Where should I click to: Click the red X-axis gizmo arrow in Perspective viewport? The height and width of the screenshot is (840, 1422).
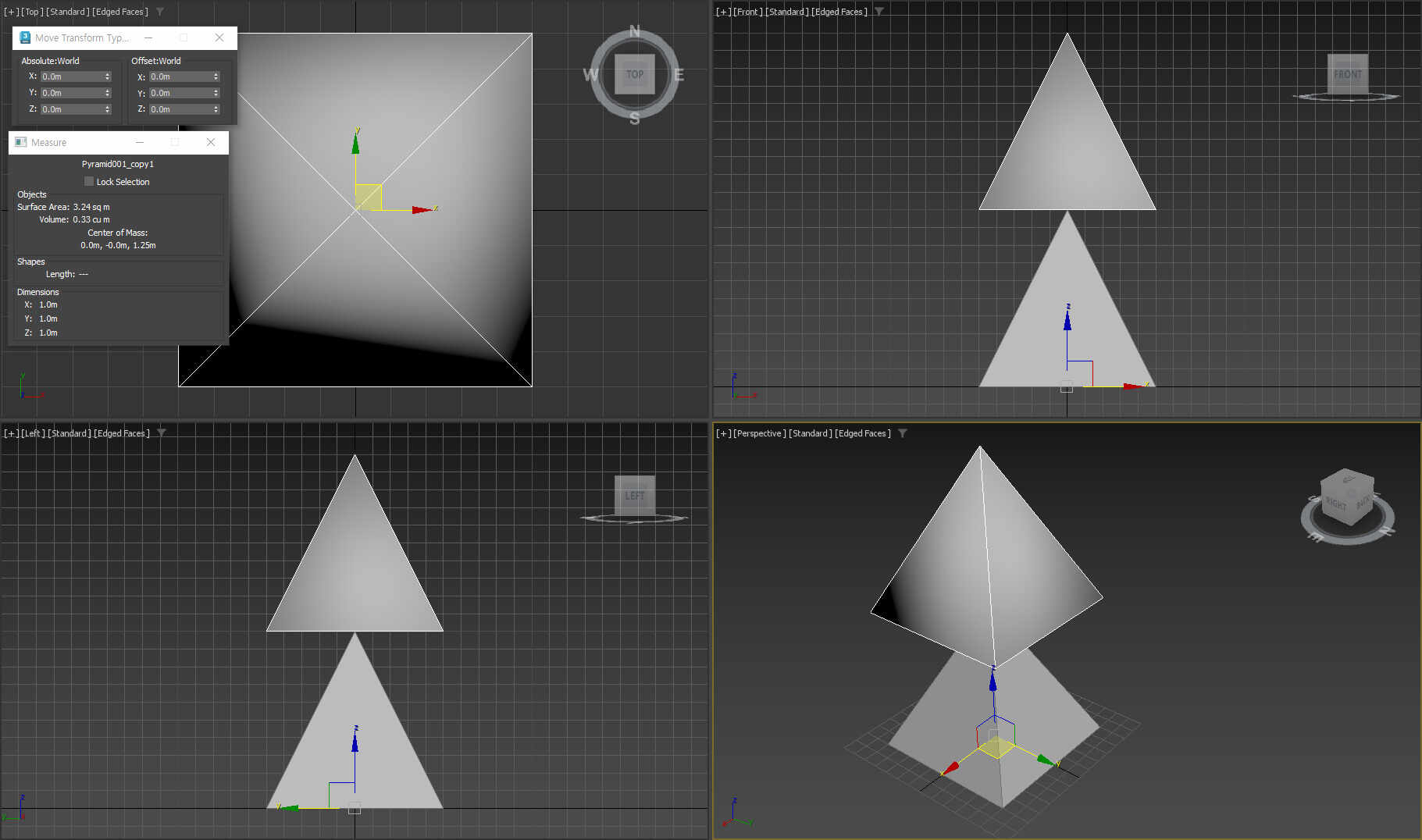[x=950, y=768]
